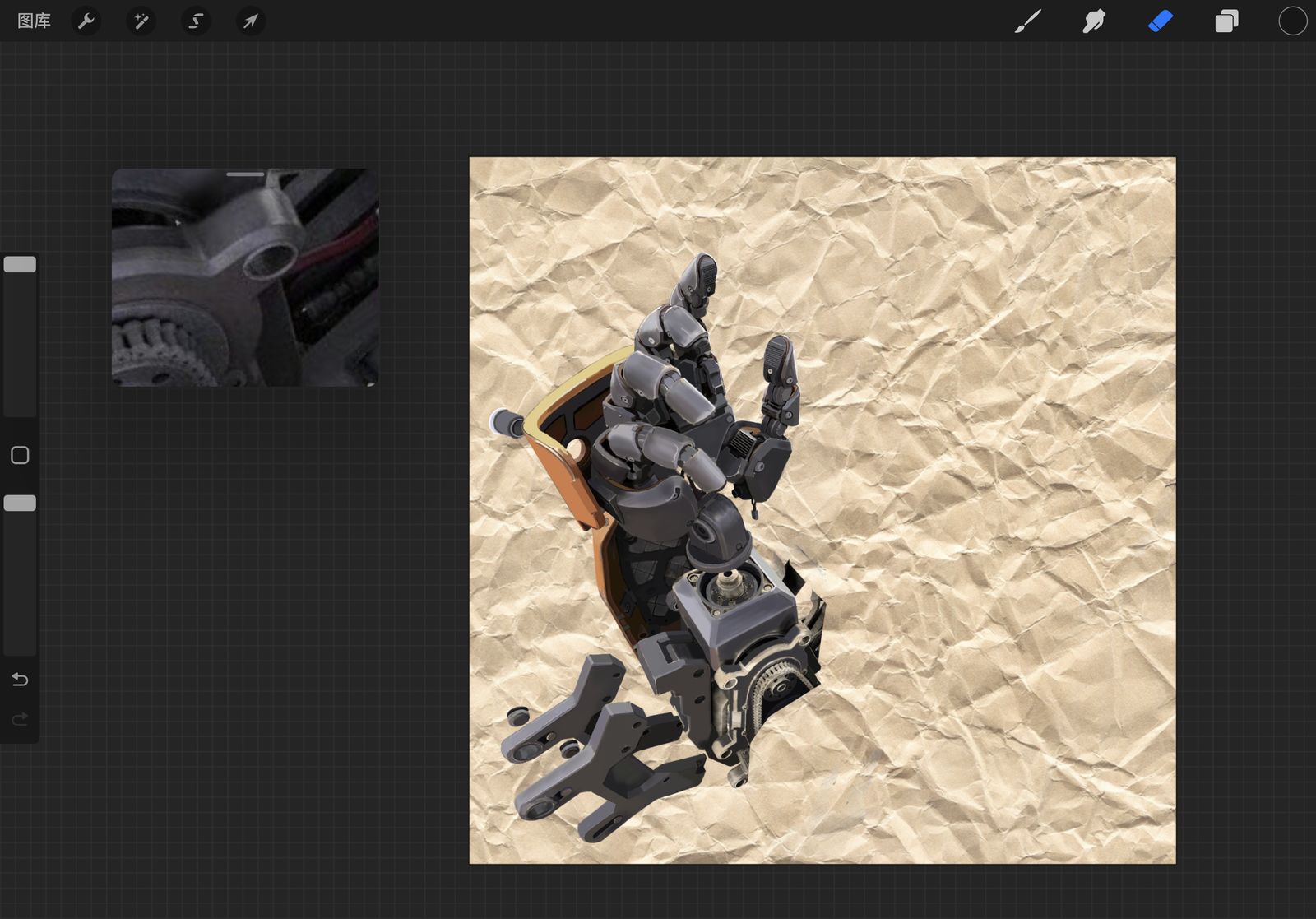Redo the last action
Screen dimensions: 1316x919
click(x=20, y=719)
